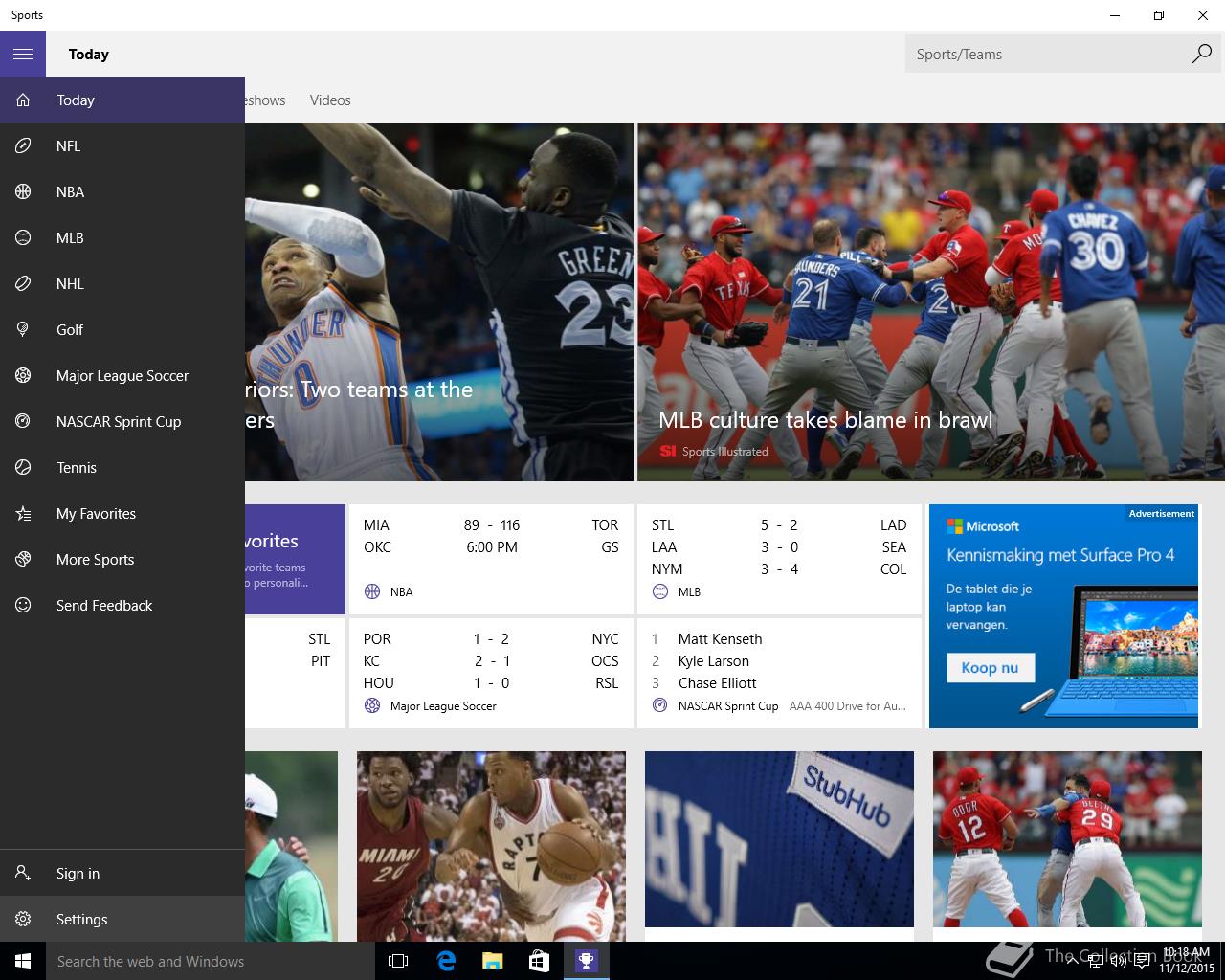
Task: Click the My Favorites star icon
Action: pyautogui.click(x=23, y=513)
